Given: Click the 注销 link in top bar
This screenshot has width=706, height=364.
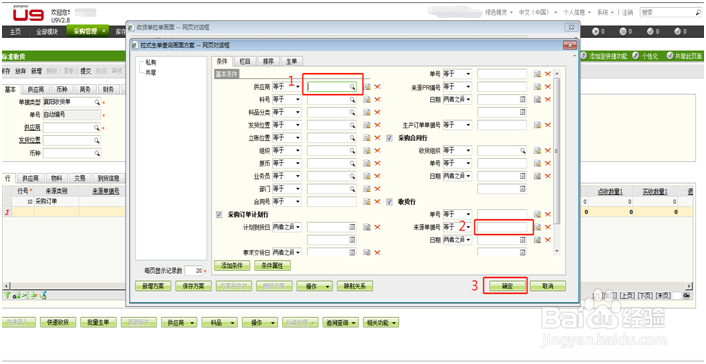Looking at the screenshot, I should click(628, 13).
